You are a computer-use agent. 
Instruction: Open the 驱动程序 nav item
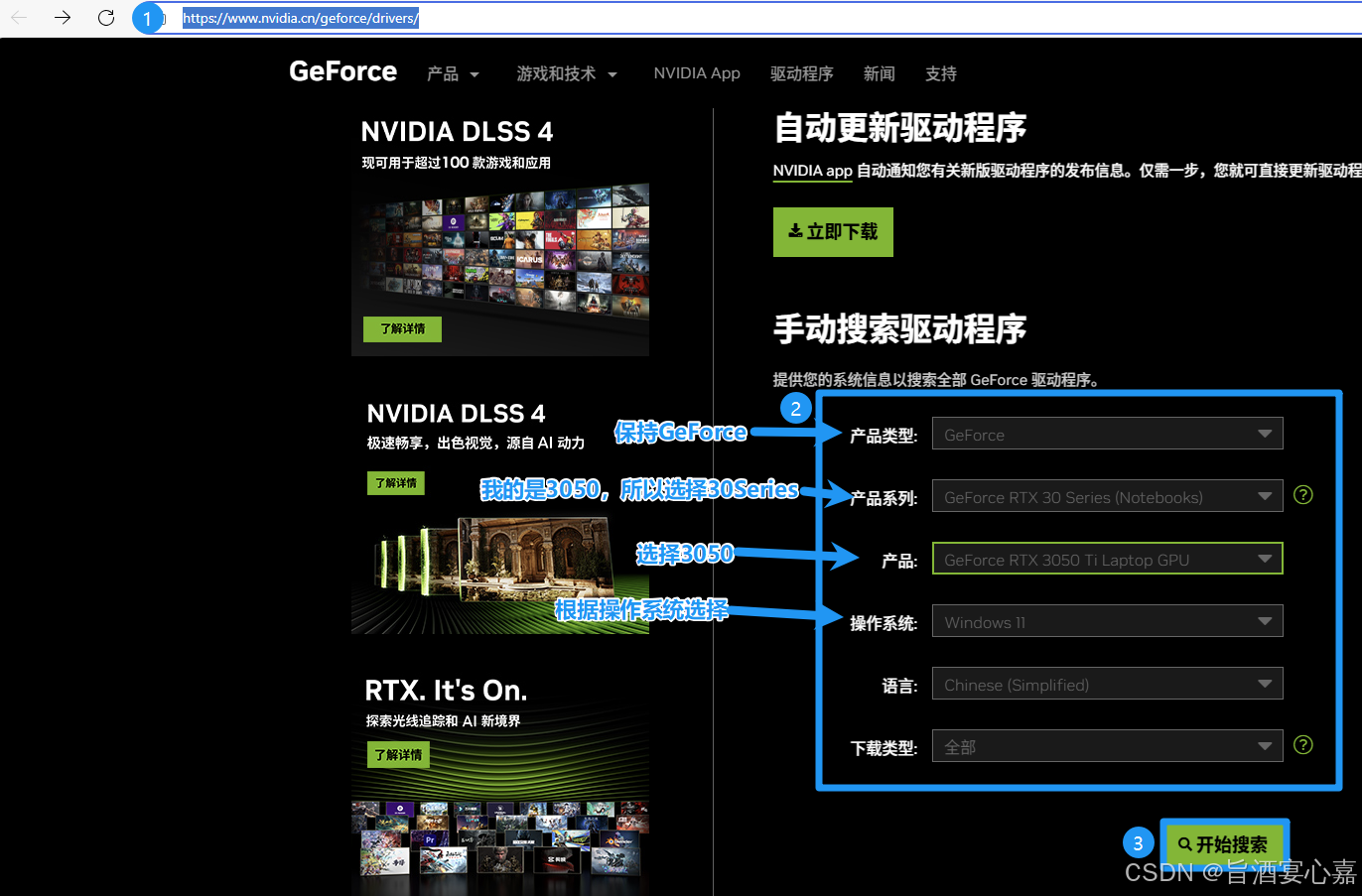[802, 73]
